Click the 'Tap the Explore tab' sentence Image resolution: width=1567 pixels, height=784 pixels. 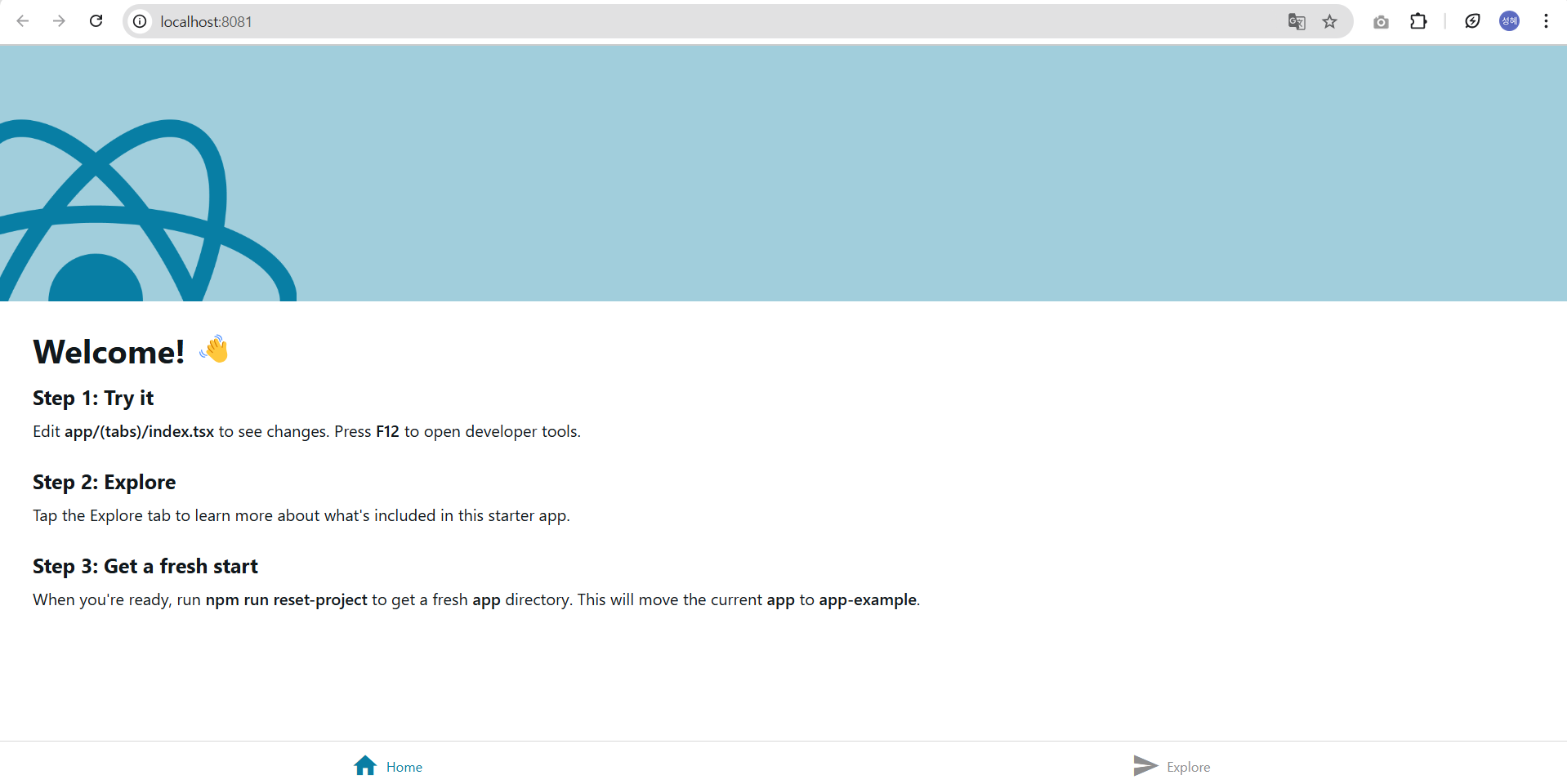pos(301,515)
